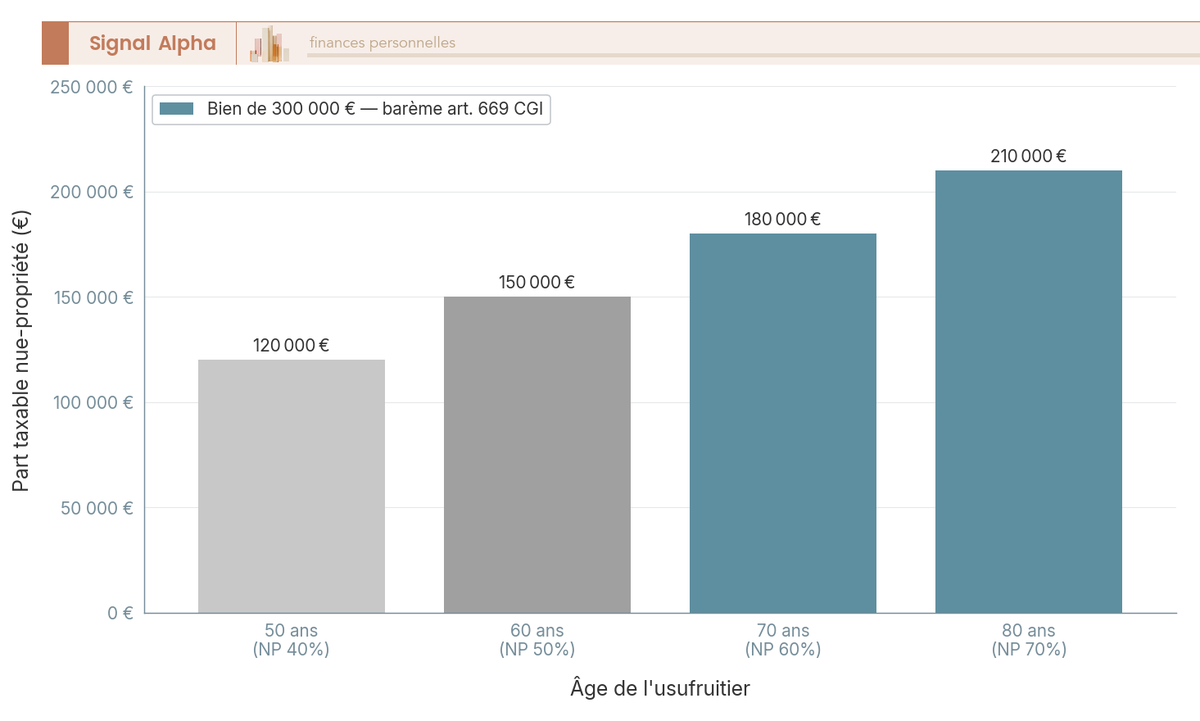1200x721 pixels.
Task: Click the 150 000 € value label
Action: [537, 282]
